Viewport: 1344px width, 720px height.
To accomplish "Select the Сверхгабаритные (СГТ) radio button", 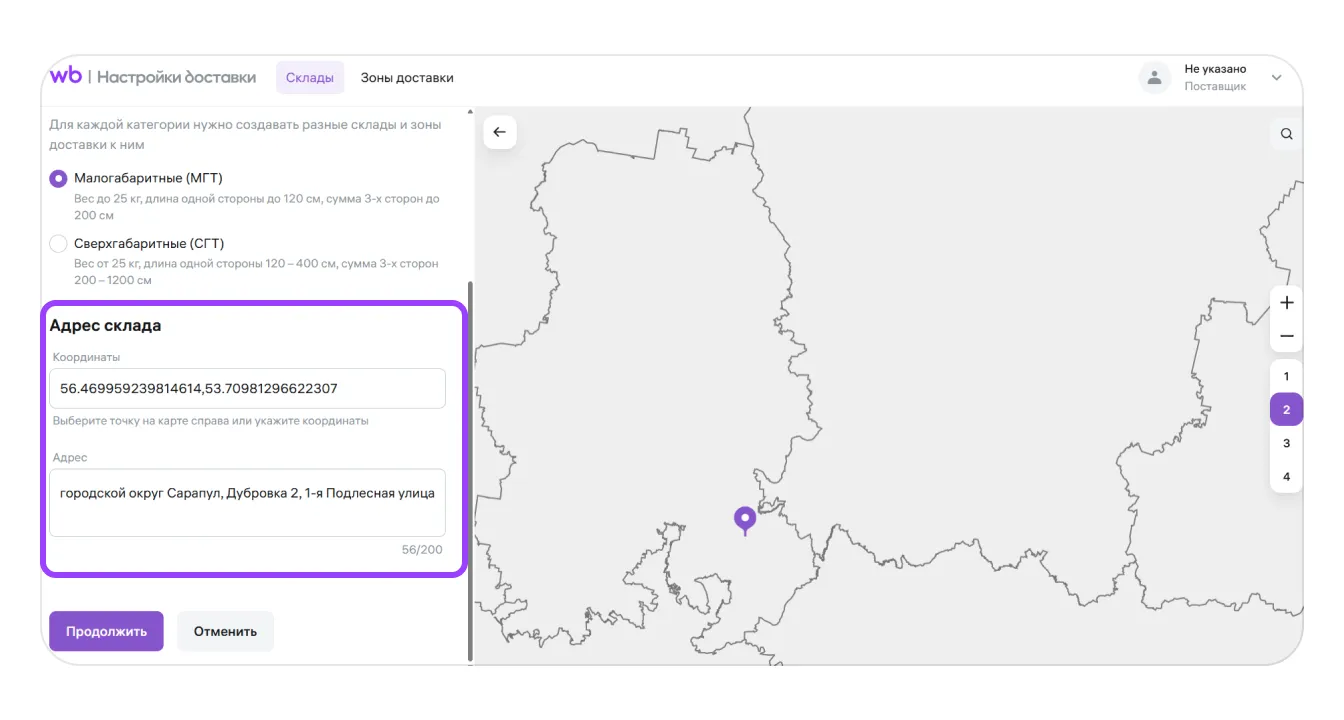I will pos(59,244).
